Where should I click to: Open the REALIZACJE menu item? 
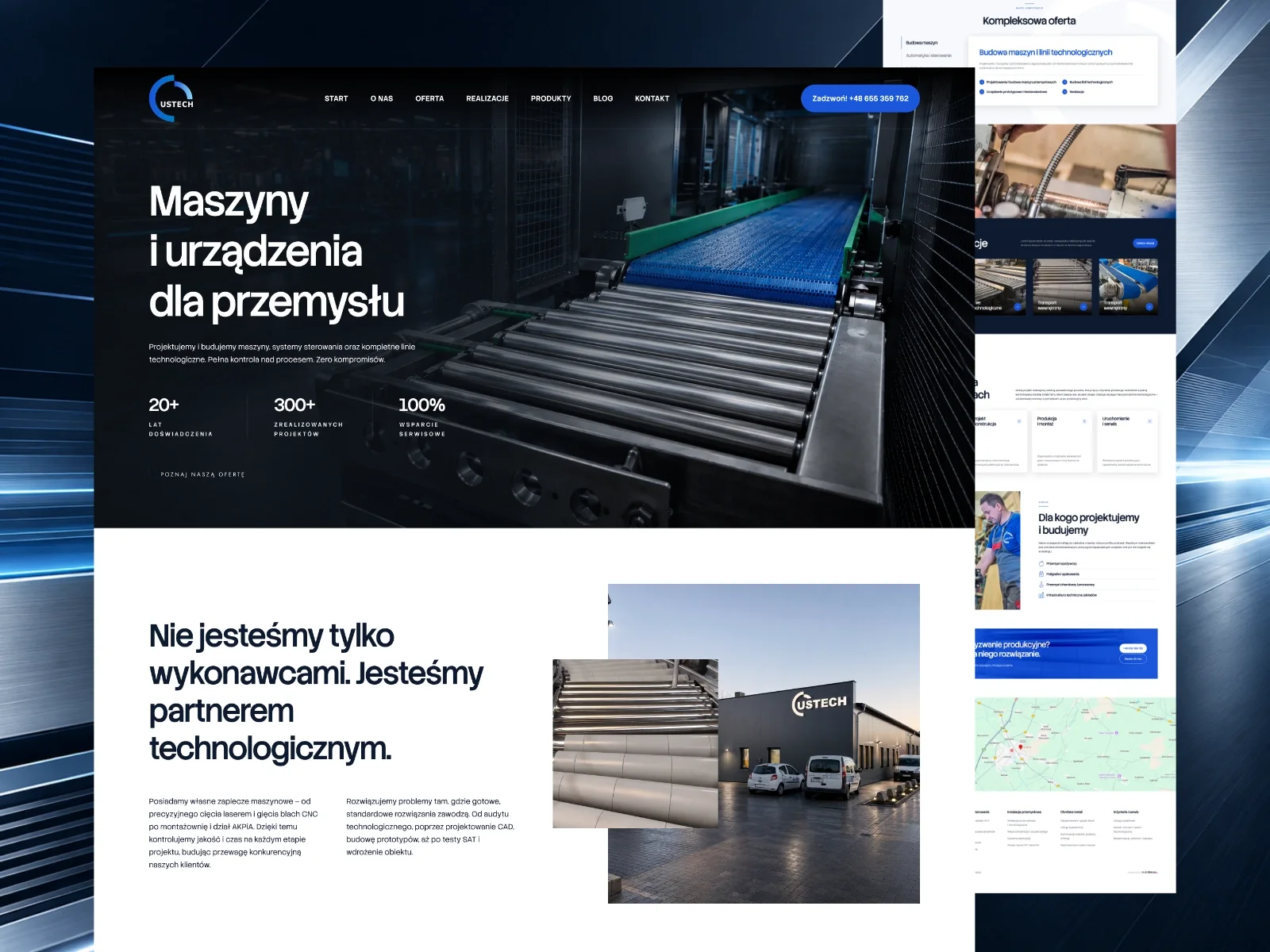point(487,98)
